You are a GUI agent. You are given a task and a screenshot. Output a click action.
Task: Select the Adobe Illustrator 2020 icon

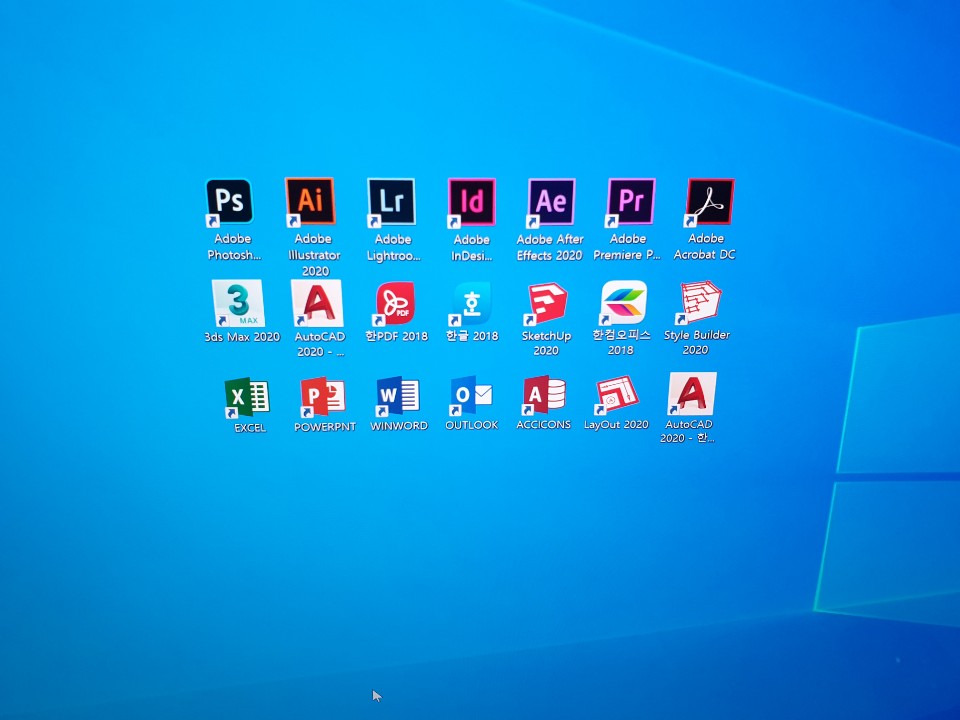(310, 201)
